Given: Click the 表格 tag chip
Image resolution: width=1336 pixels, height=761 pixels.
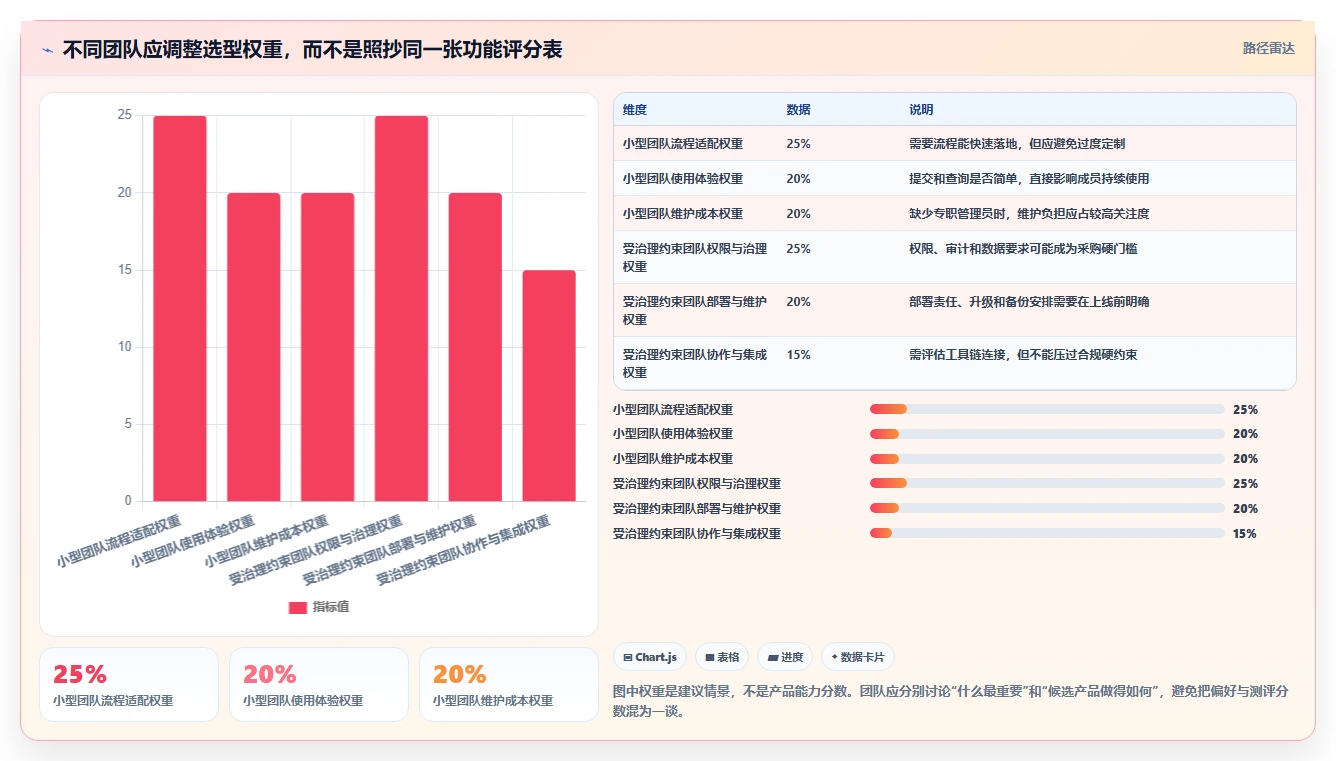Looking at the screenshot, I should (x=722, y=657).
